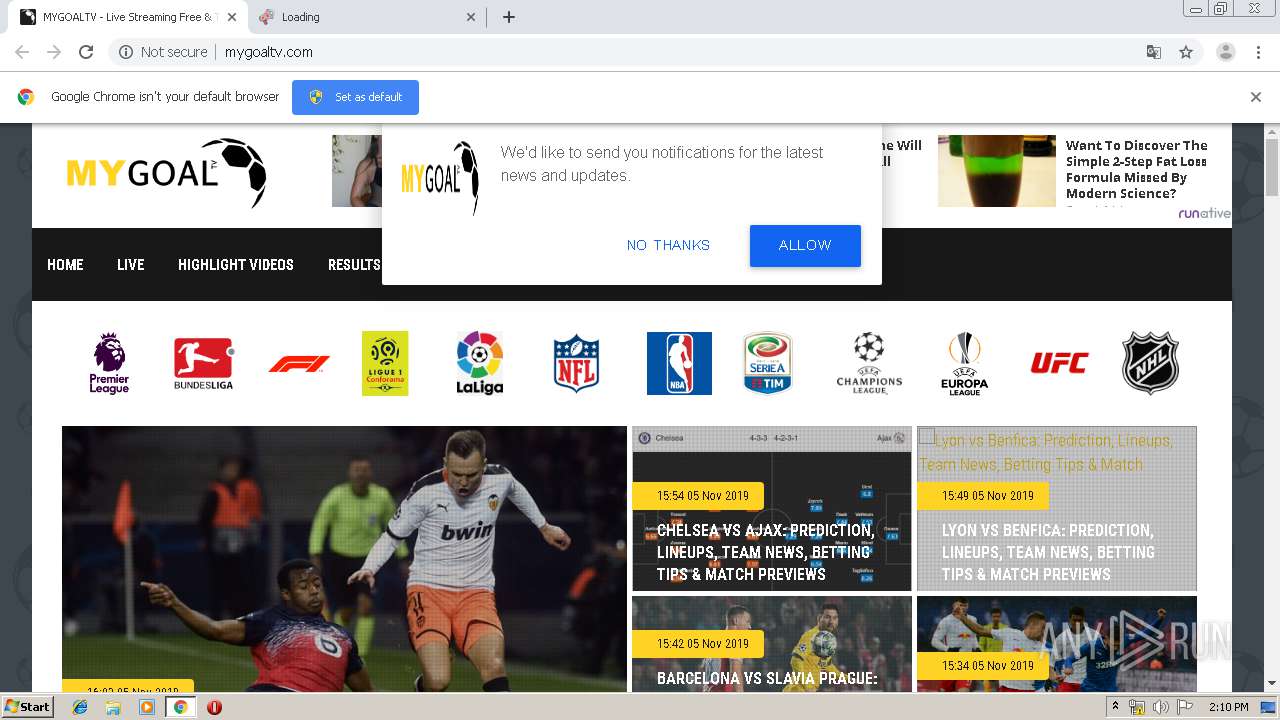Screen dimensions: 1280x720
Task: Open the Premier League logo link
Action: pyautogui.click(x=109, y=363)
